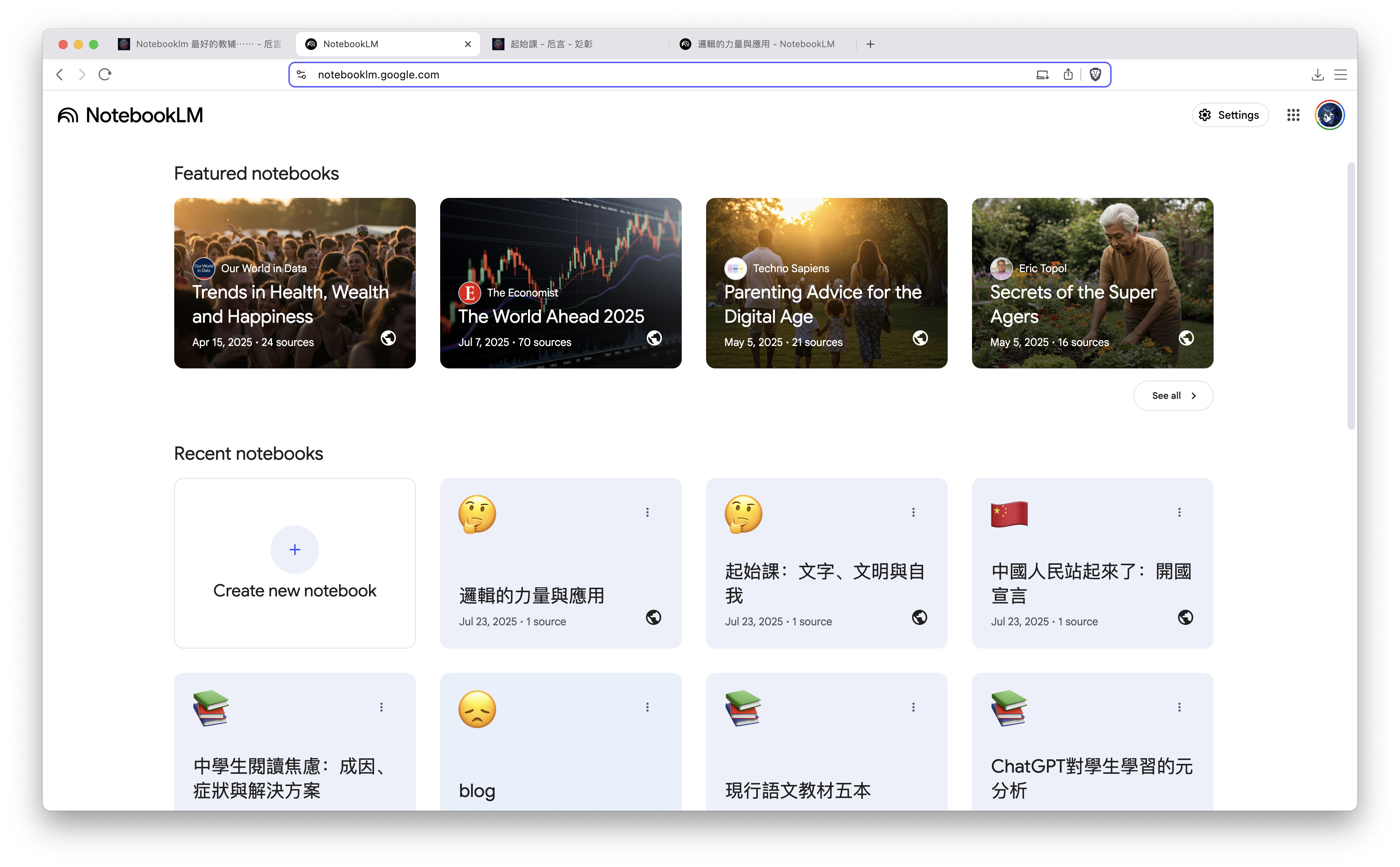
Task: Click the plus icon to create notebook
Action: 294,549
